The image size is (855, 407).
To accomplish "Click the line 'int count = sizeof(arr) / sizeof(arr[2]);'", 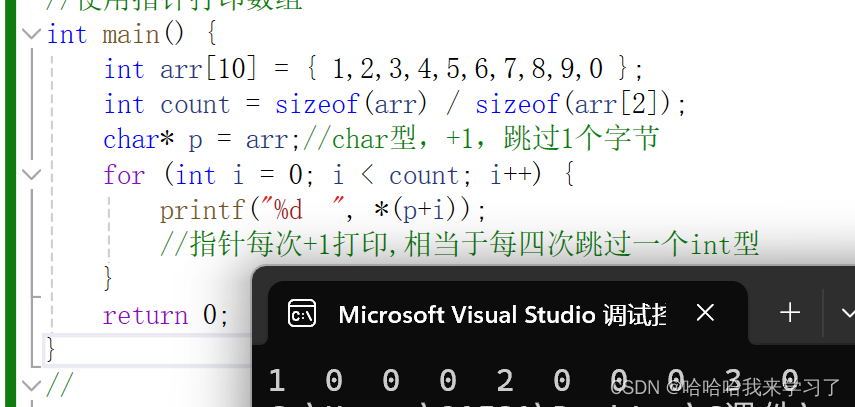I will click(x=395, y=105).
